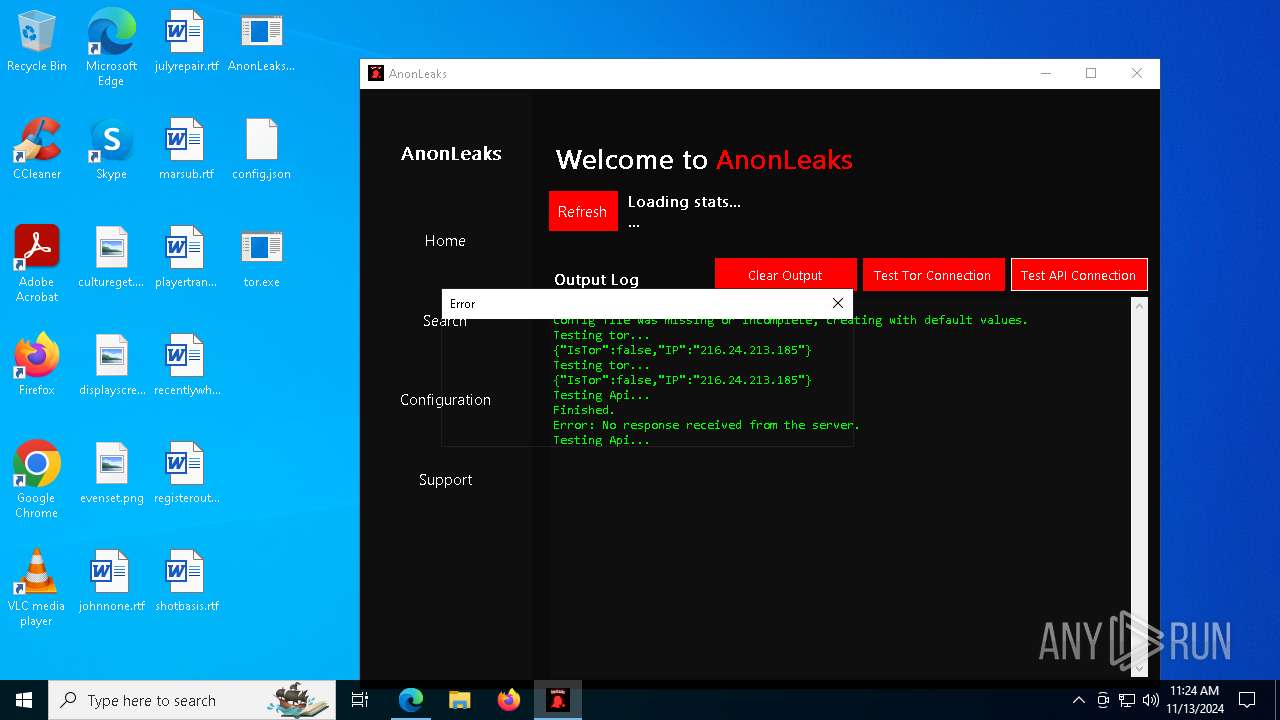Launch VLC media player shortcut

[x=37, y=588]
